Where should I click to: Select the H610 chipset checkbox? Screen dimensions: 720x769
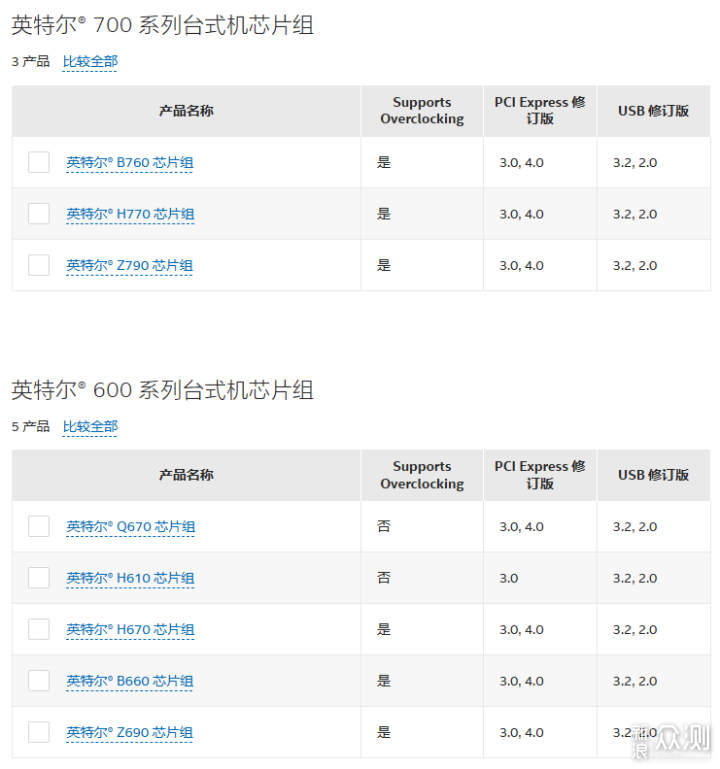[39, 578]
